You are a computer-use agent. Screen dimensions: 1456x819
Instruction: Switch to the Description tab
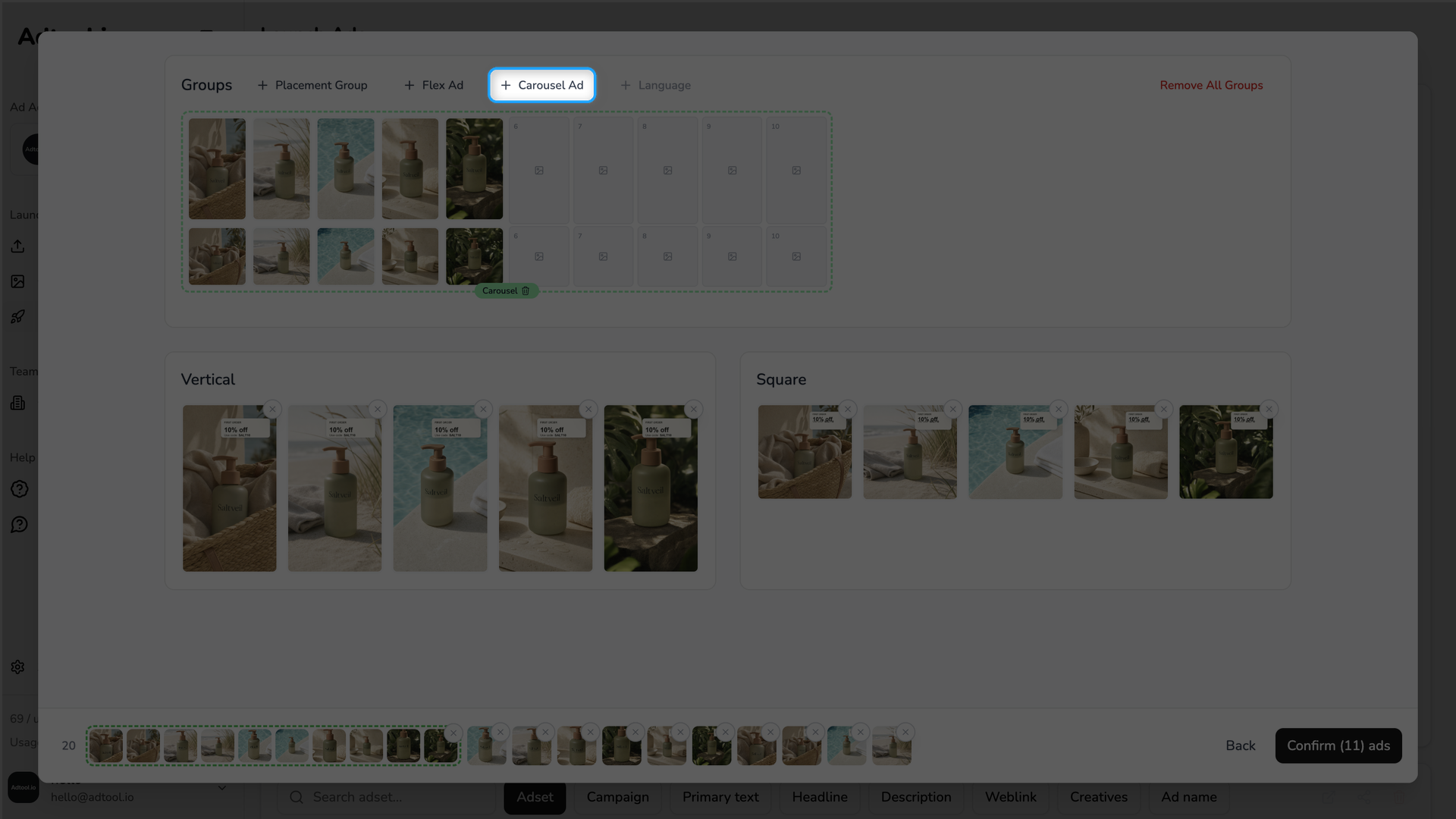916,797
